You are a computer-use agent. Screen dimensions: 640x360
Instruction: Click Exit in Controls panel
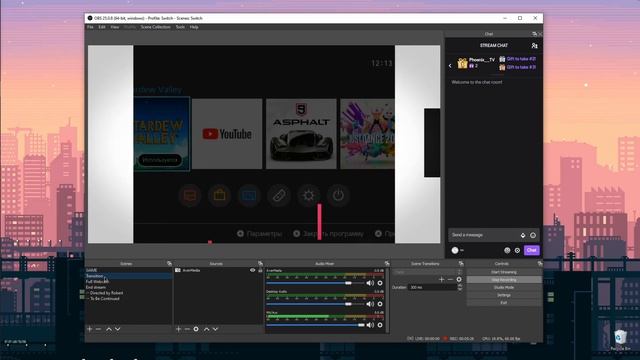pos(504,302)
